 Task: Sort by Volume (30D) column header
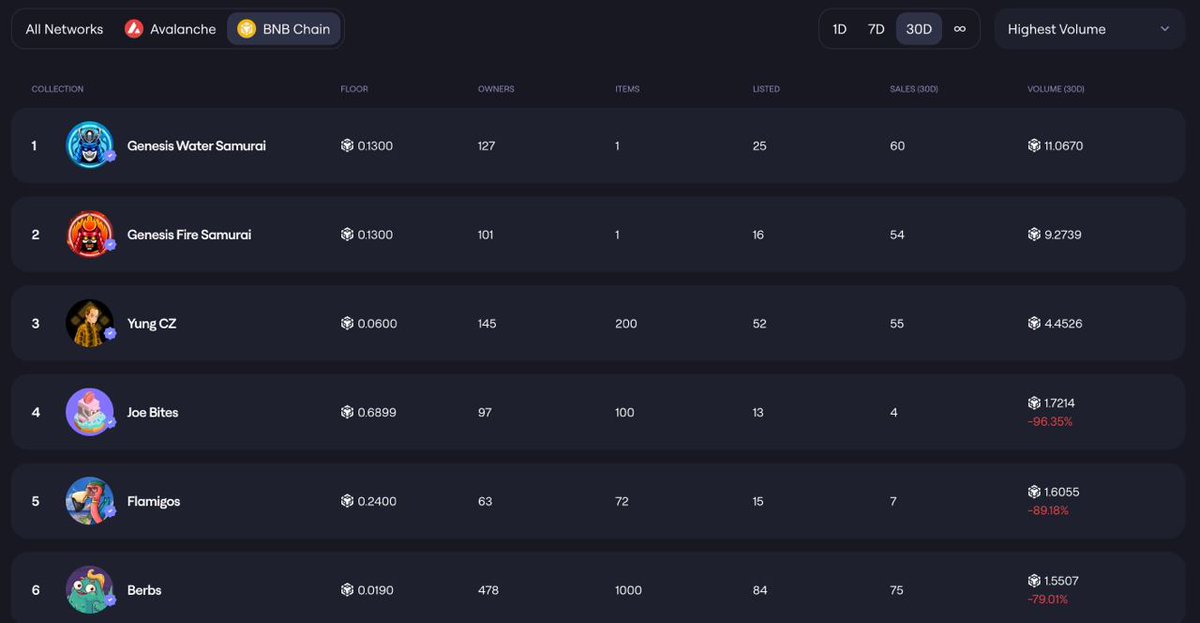[x=1056, y=89]
